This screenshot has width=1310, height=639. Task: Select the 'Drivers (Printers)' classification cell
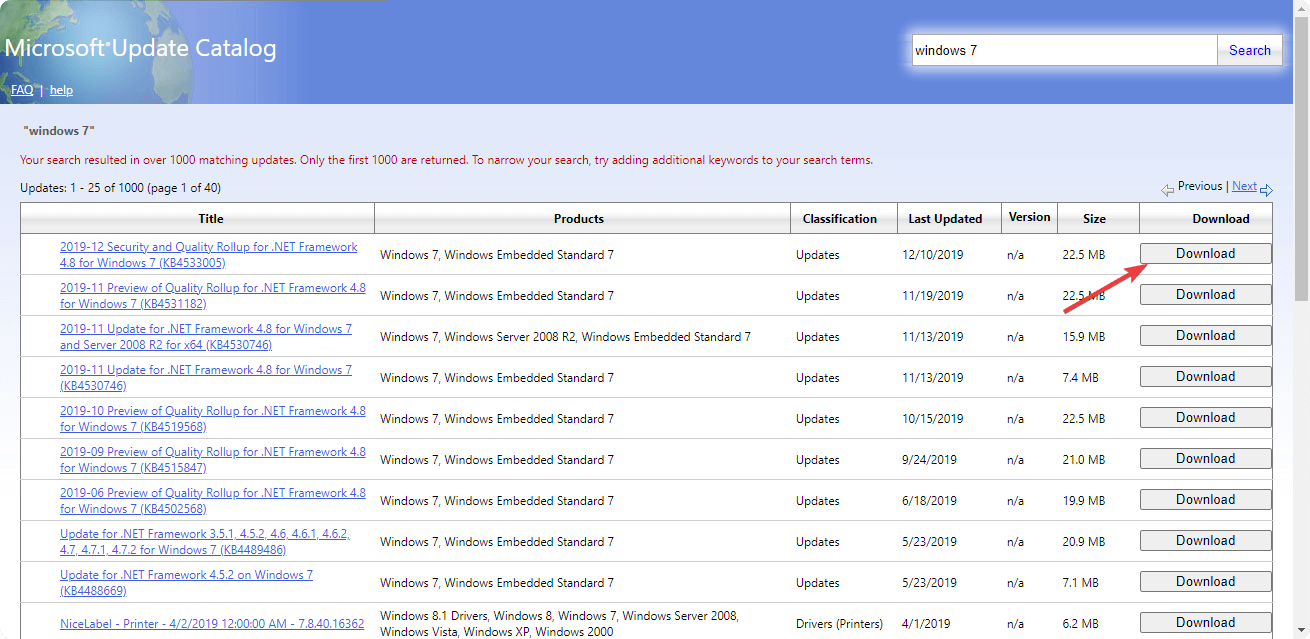click(839, 624)
